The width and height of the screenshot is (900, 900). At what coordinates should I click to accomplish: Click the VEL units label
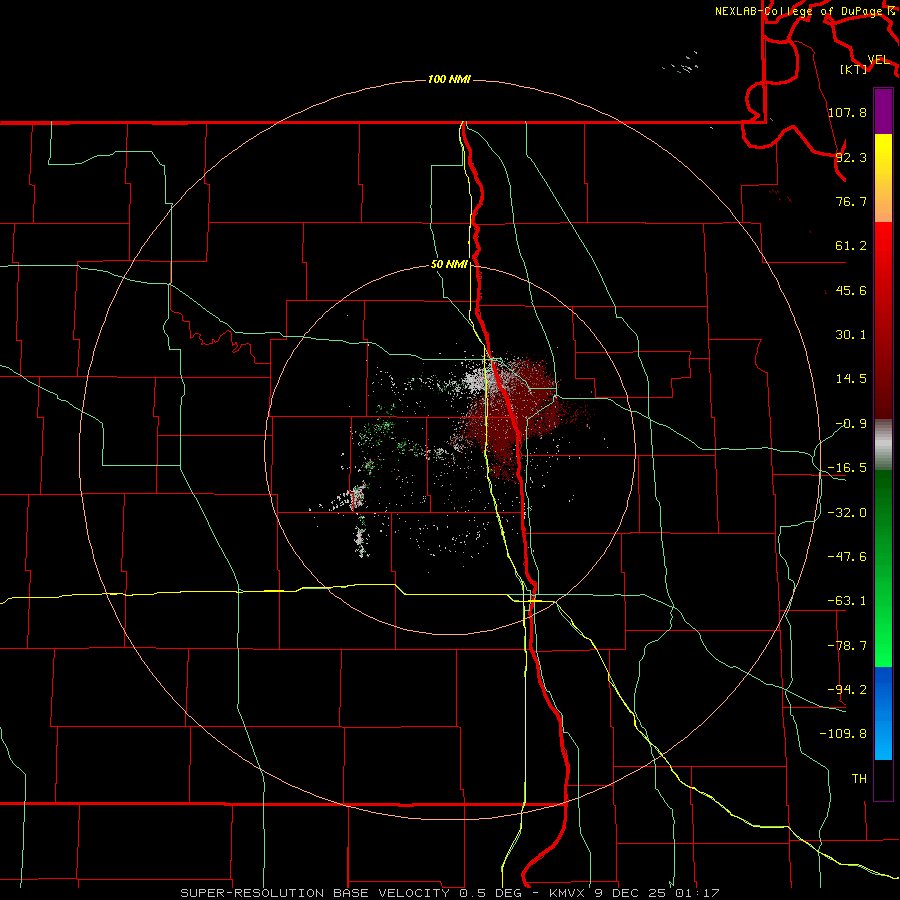pos(878,60)
